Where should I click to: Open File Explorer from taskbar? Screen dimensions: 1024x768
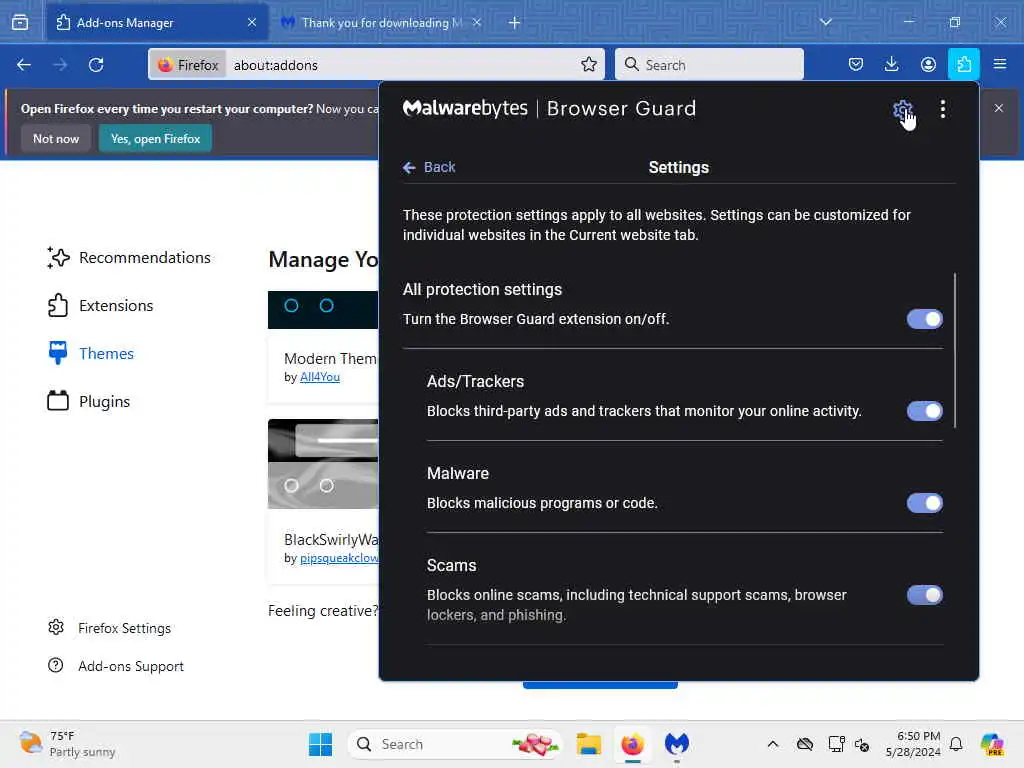click(x=588, y=744)
